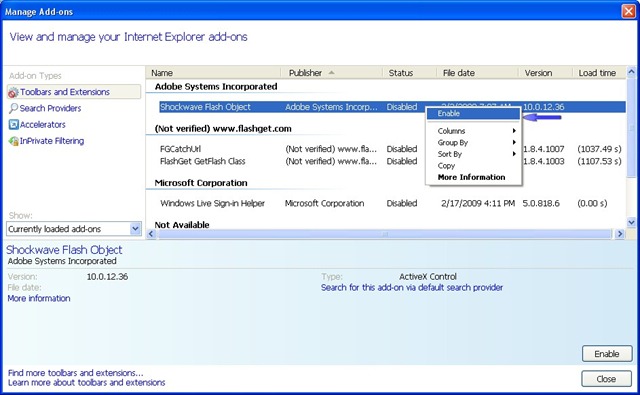Screen dimensions: 640x395
Task: Open Accelerators category
Action: 42,124
